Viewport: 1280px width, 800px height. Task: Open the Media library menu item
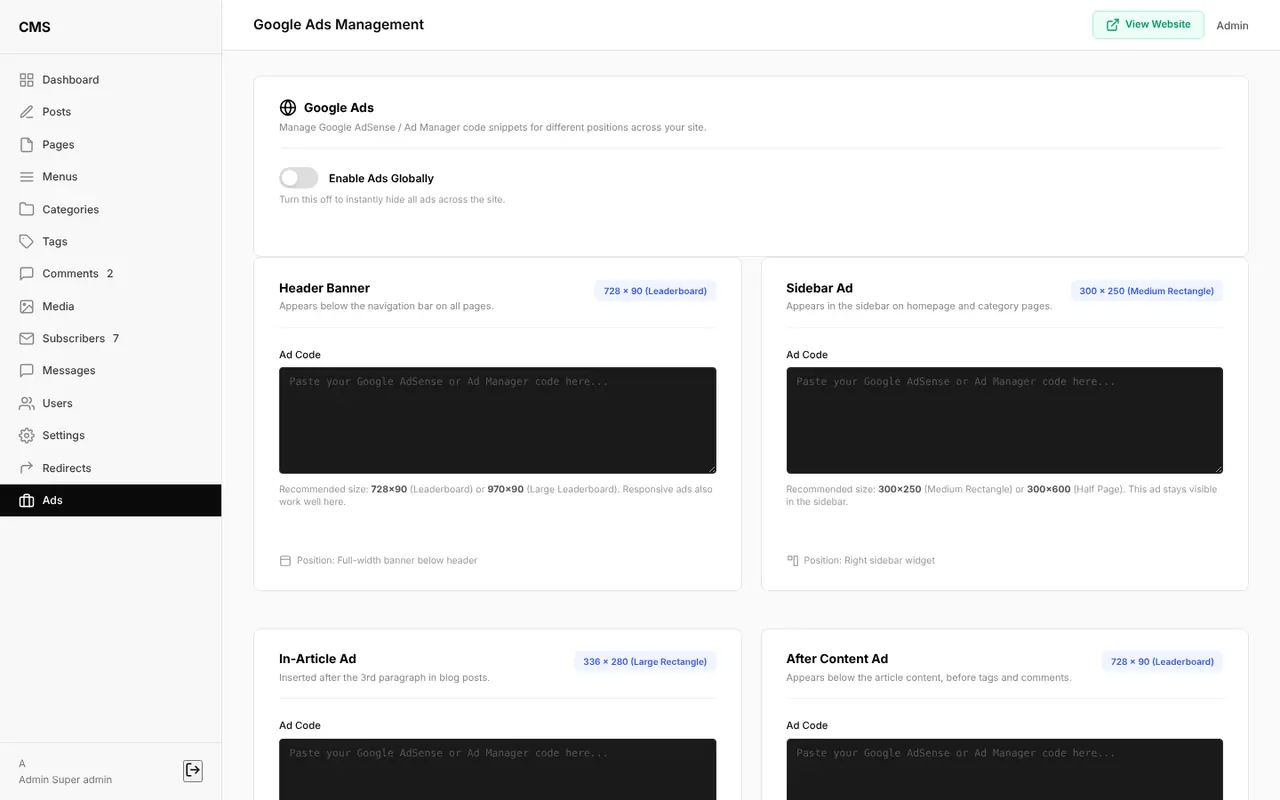pyautogui.click(x=110, y=307)
